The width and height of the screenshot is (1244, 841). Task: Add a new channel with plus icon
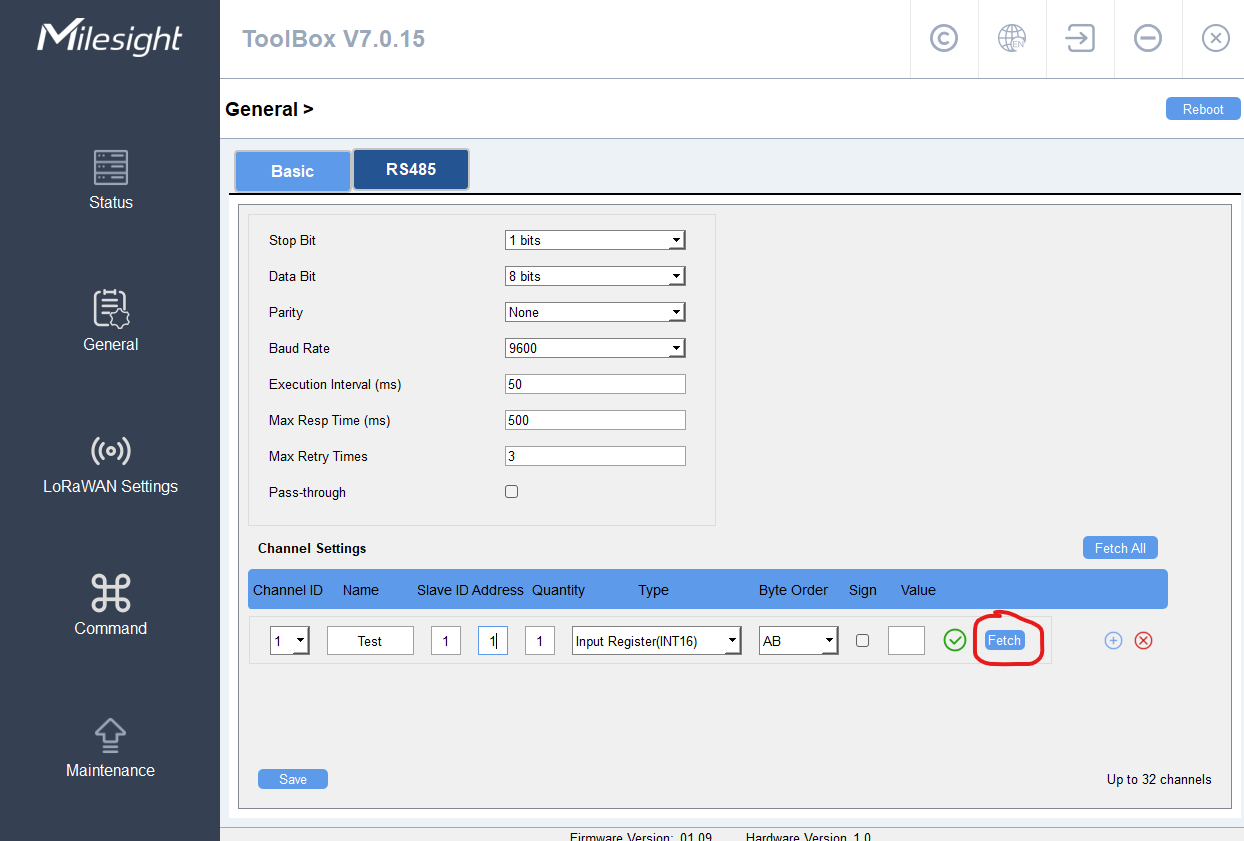point(1113,640)
